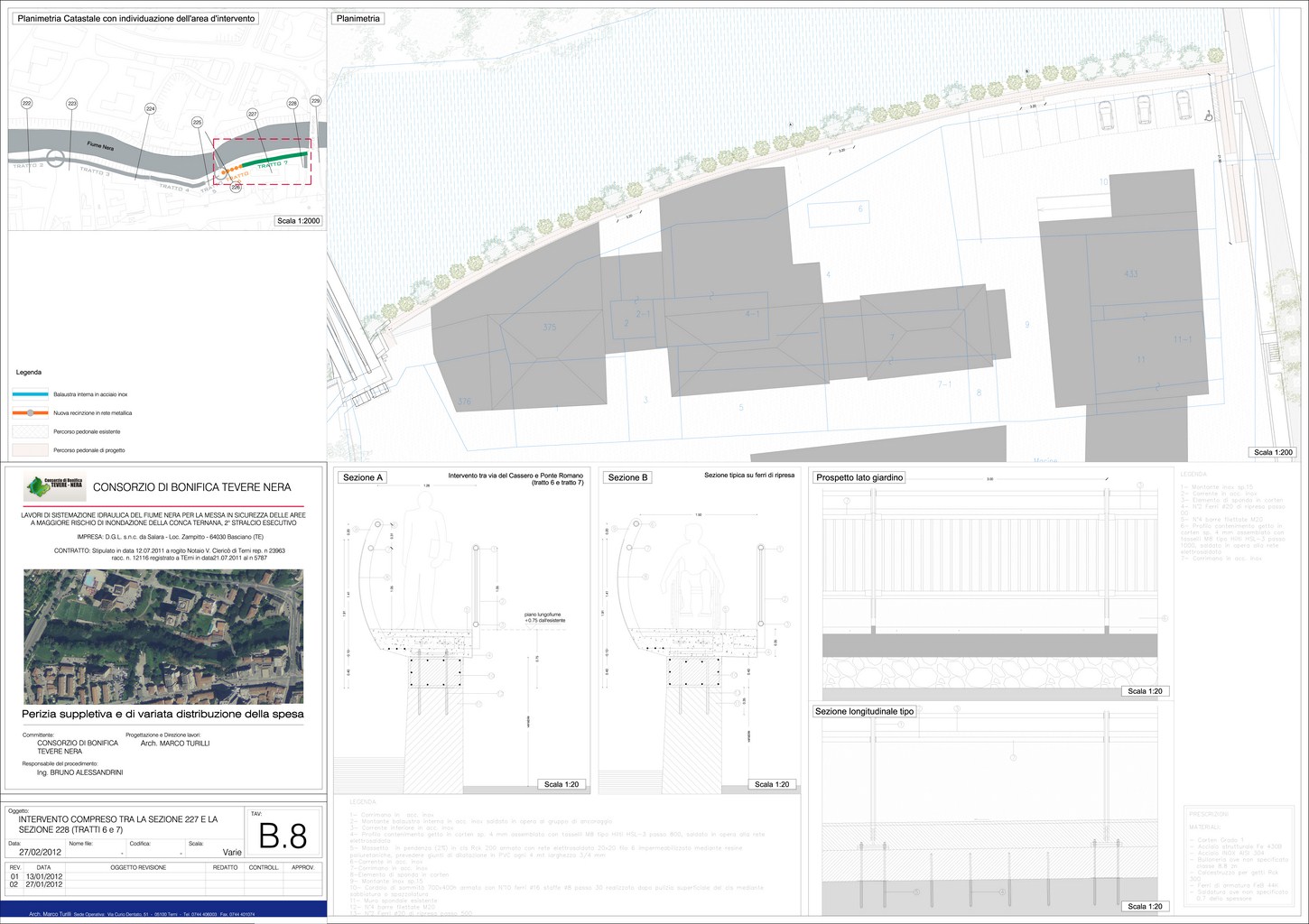Click the blue 'Balaustra interna in acciaio inox' legend swatch
1309x924 pixels.
coord(30,394)
